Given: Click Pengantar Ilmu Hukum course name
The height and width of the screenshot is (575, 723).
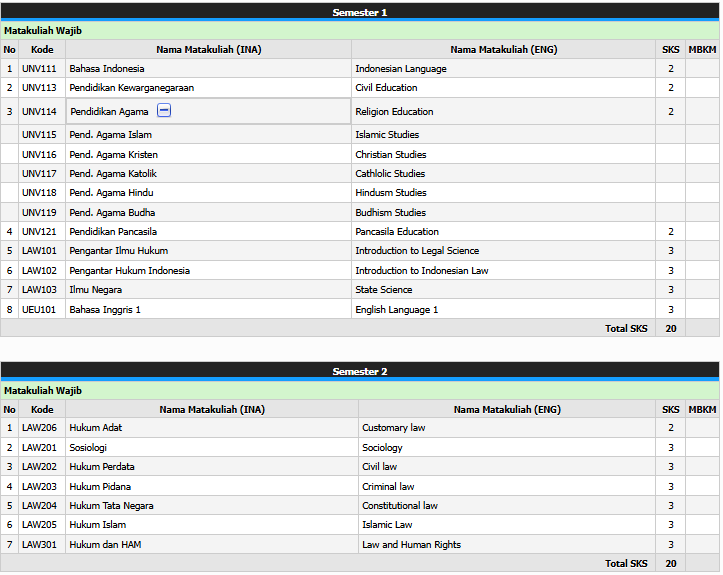Looking at the screenshot, I should pos(119,251).
